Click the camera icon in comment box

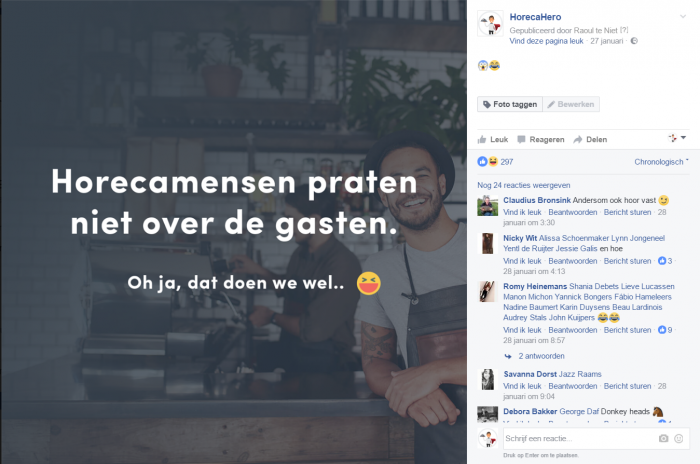pos(663,439)
